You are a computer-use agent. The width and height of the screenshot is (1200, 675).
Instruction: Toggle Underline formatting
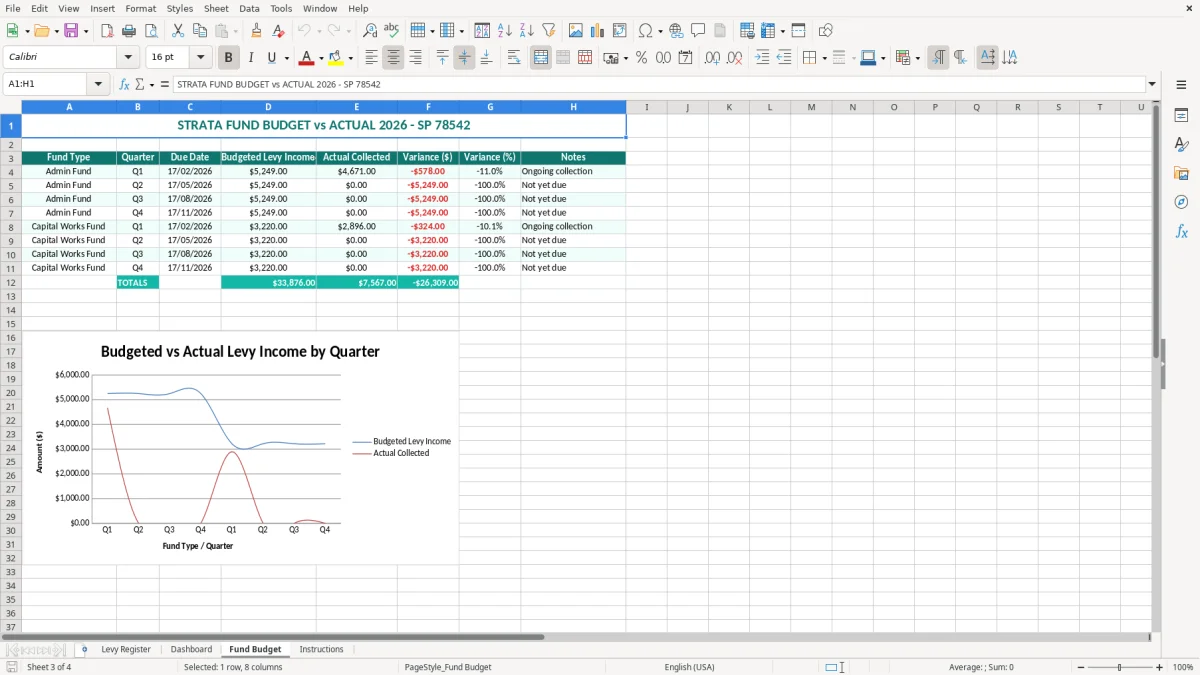(x=271, y=58)
